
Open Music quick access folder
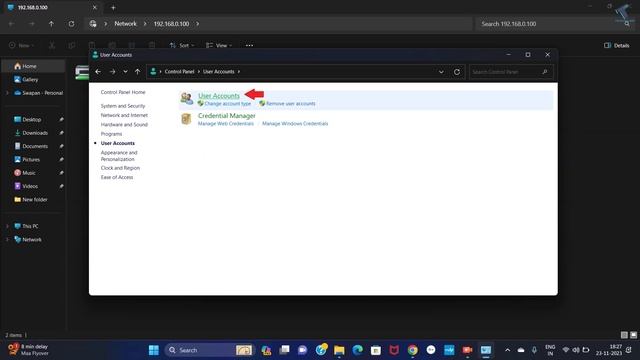point(29,173)
